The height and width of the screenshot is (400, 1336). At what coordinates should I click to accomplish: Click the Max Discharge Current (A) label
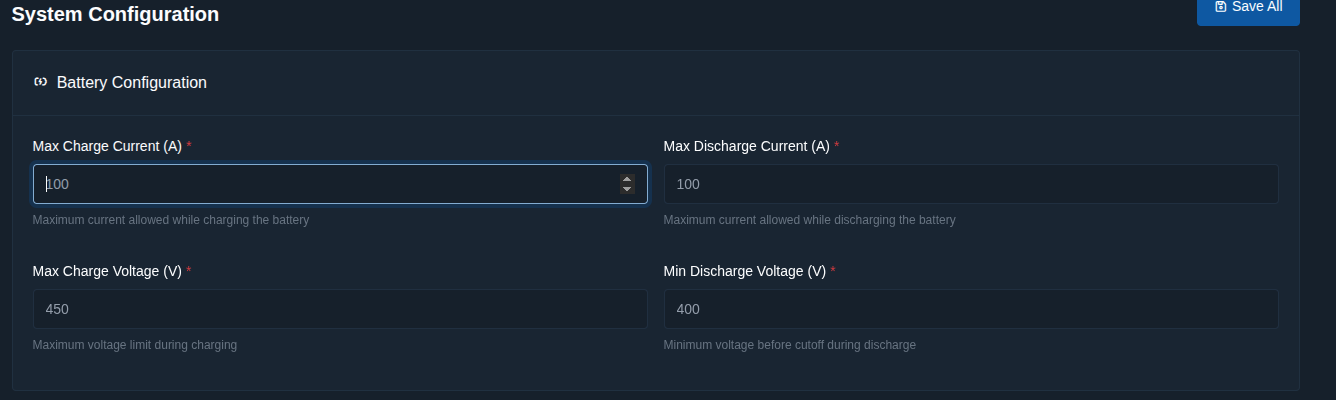746,146
